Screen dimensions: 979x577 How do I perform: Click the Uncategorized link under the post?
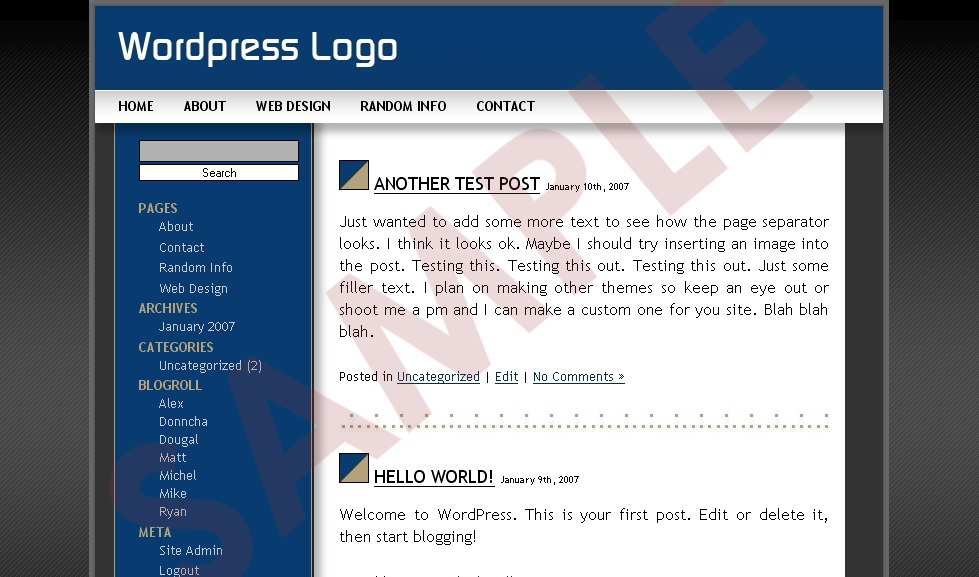tap(438, 377)
